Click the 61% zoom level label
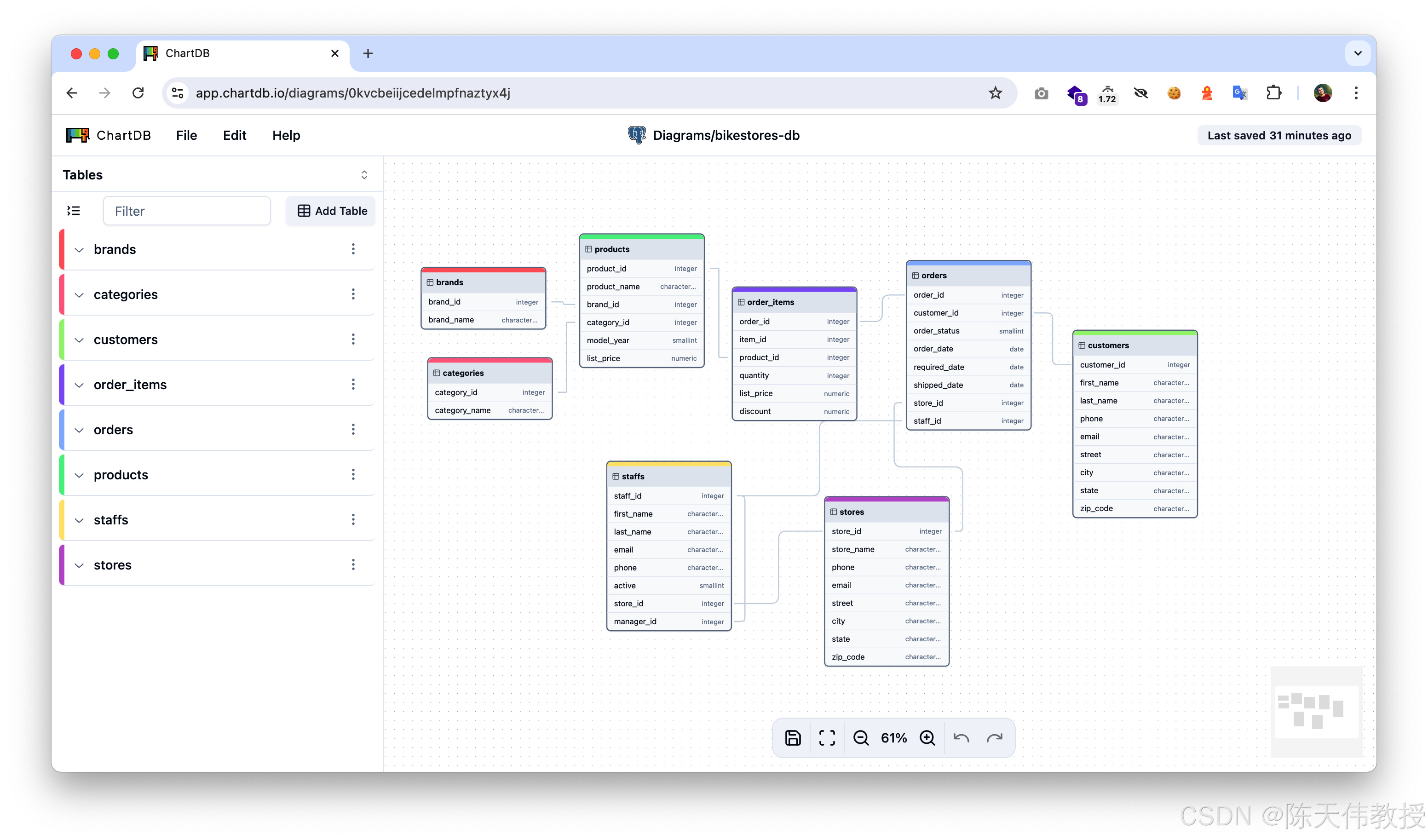The width and height of the screenshot is (1428, 840). tap(893, 737)
